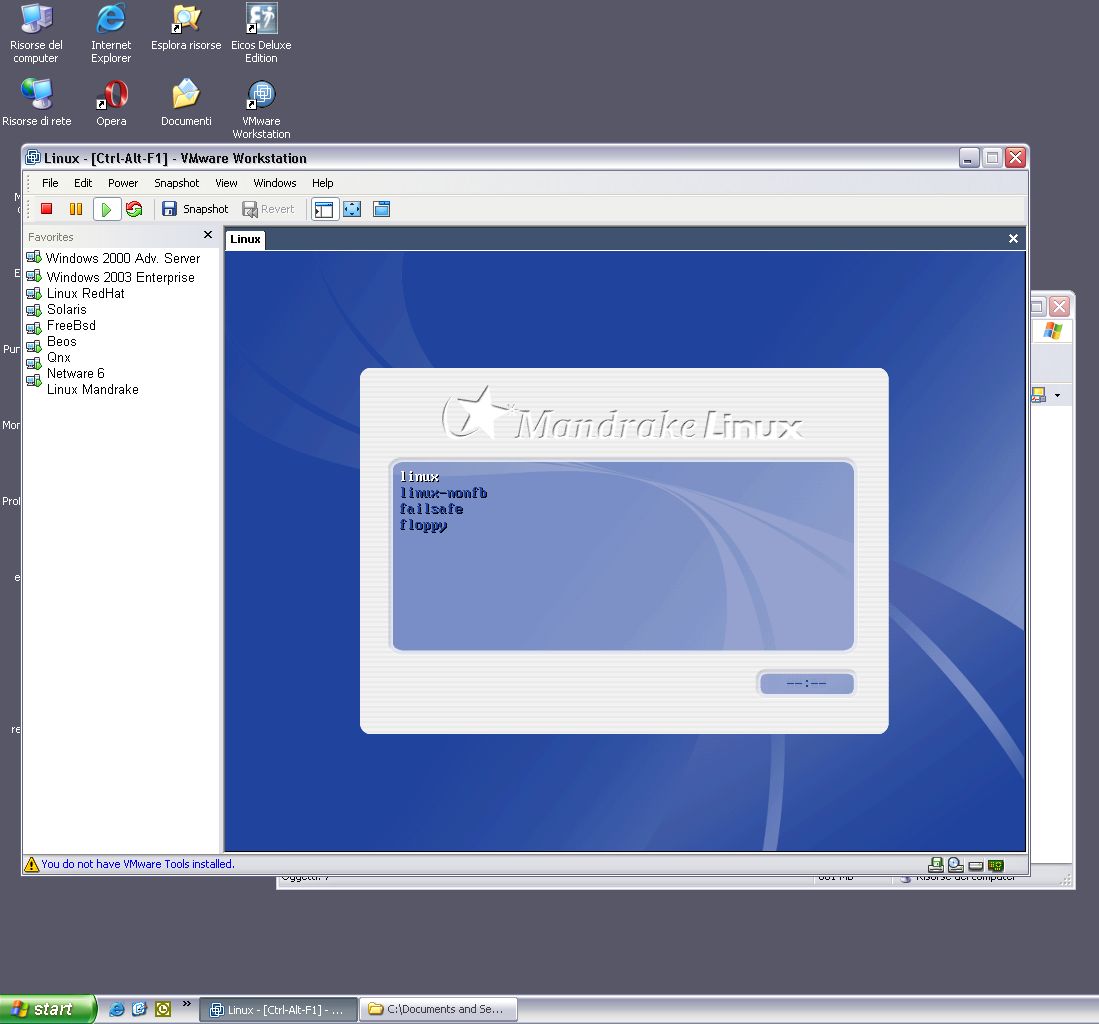Click the Windows Start button

click(x=47, y=1009)
